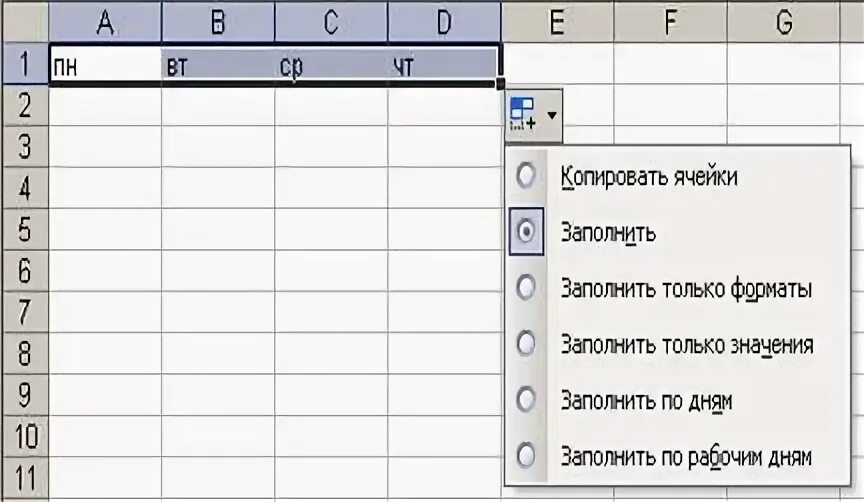Image resolution: width=864 pixels, height=502 pixels.
Task: Click the select-all corner box
Action: coord(25,22)
